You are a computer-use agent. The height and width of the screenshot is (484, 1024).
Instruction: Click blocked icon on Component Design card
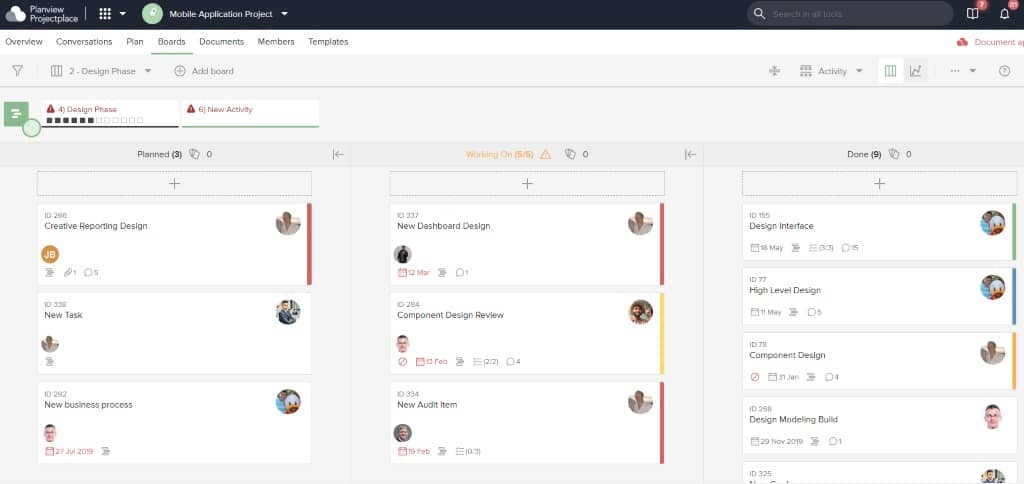[x=755, y=377]
